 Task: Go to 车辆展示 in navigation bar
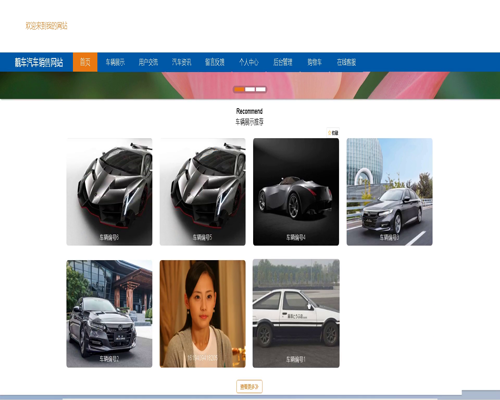tap(115, 62)
